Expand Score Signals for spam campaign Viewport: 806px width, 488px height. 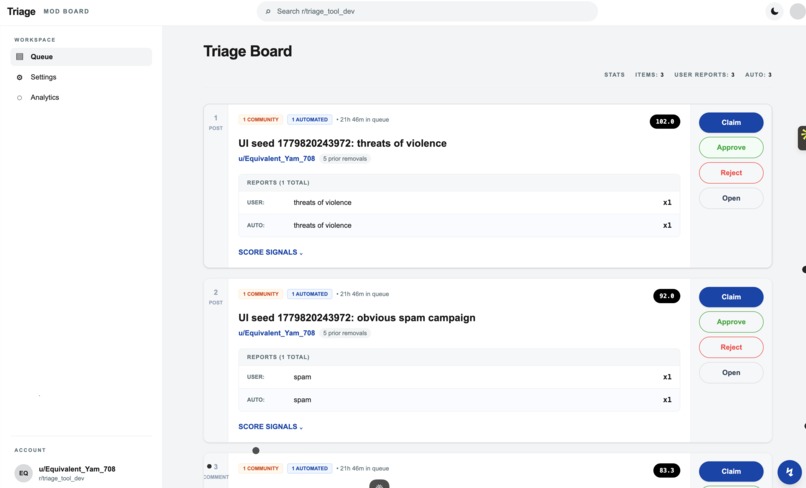tap(270, 427)
